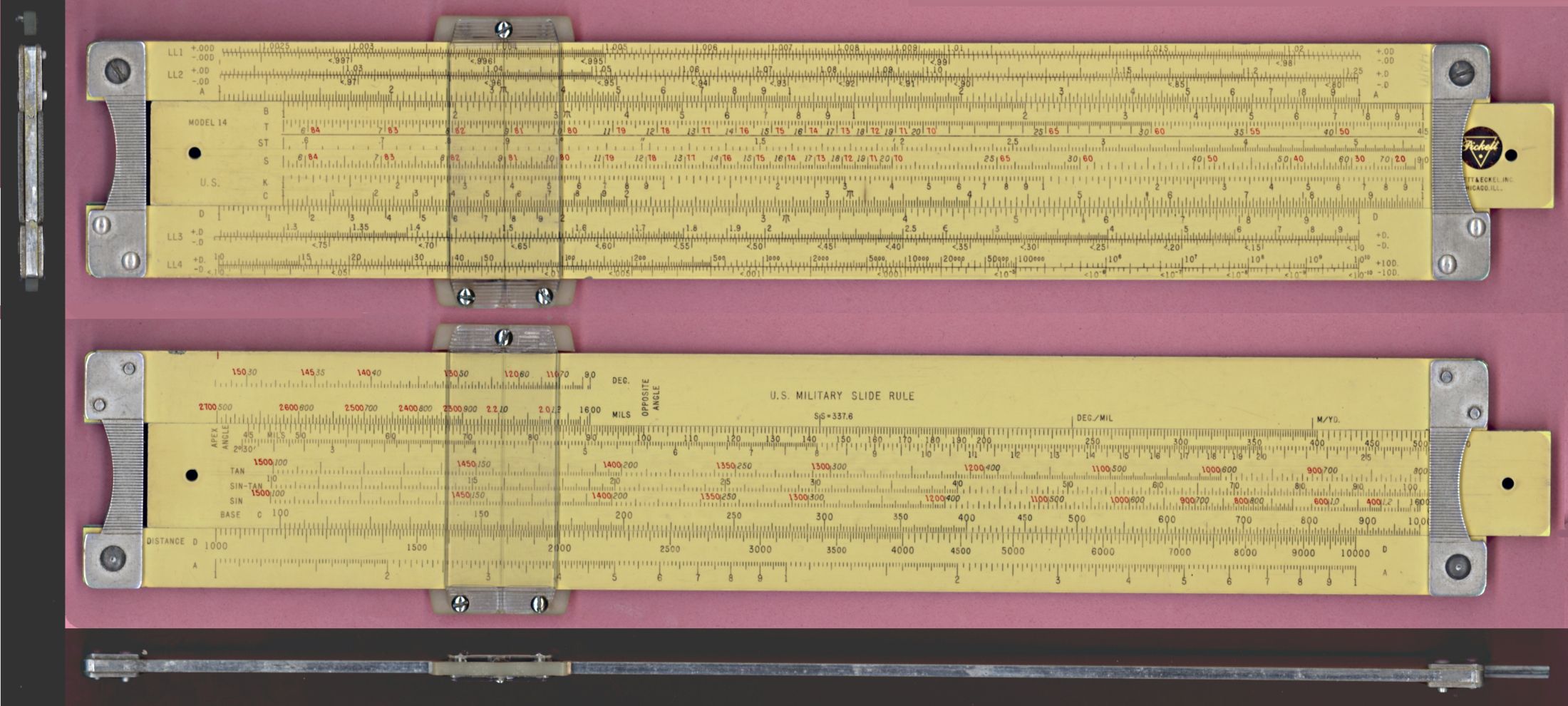Viewport: 1568px width, 706px height.
Task: Click the S|S=337.6 gauge mark
Action: click(x=833, y=416)
